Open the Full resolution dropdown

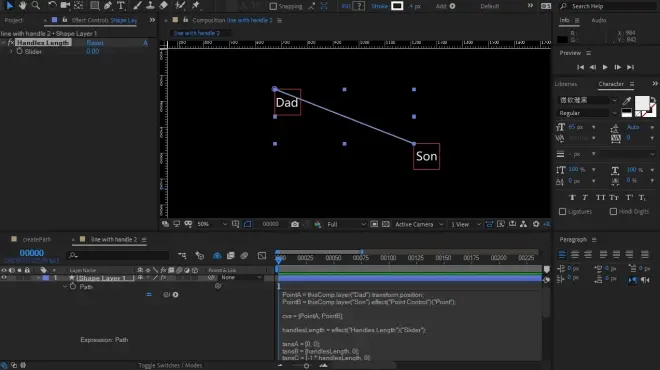346,224
